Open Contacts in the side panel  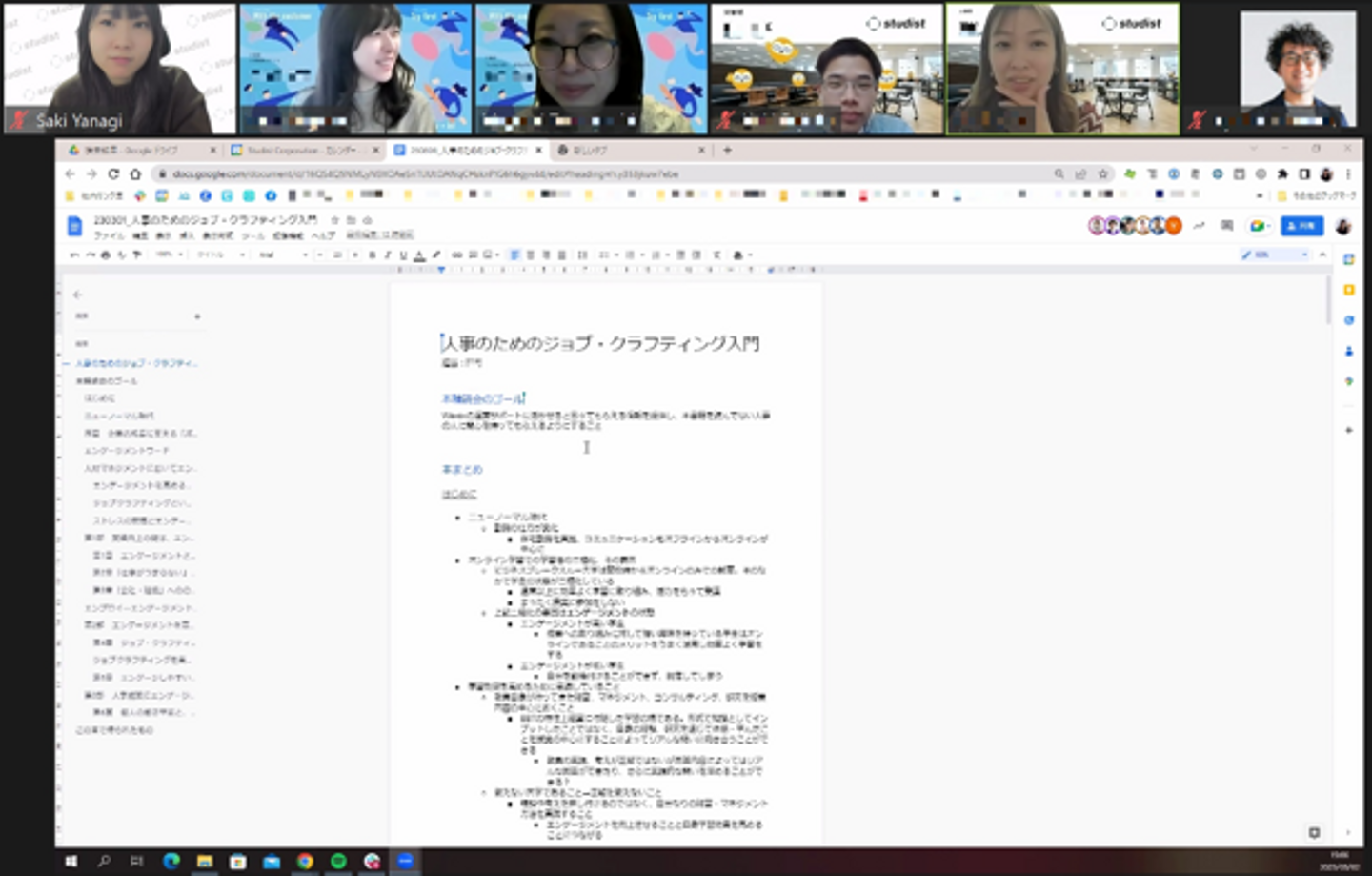tap(1349, 351)
